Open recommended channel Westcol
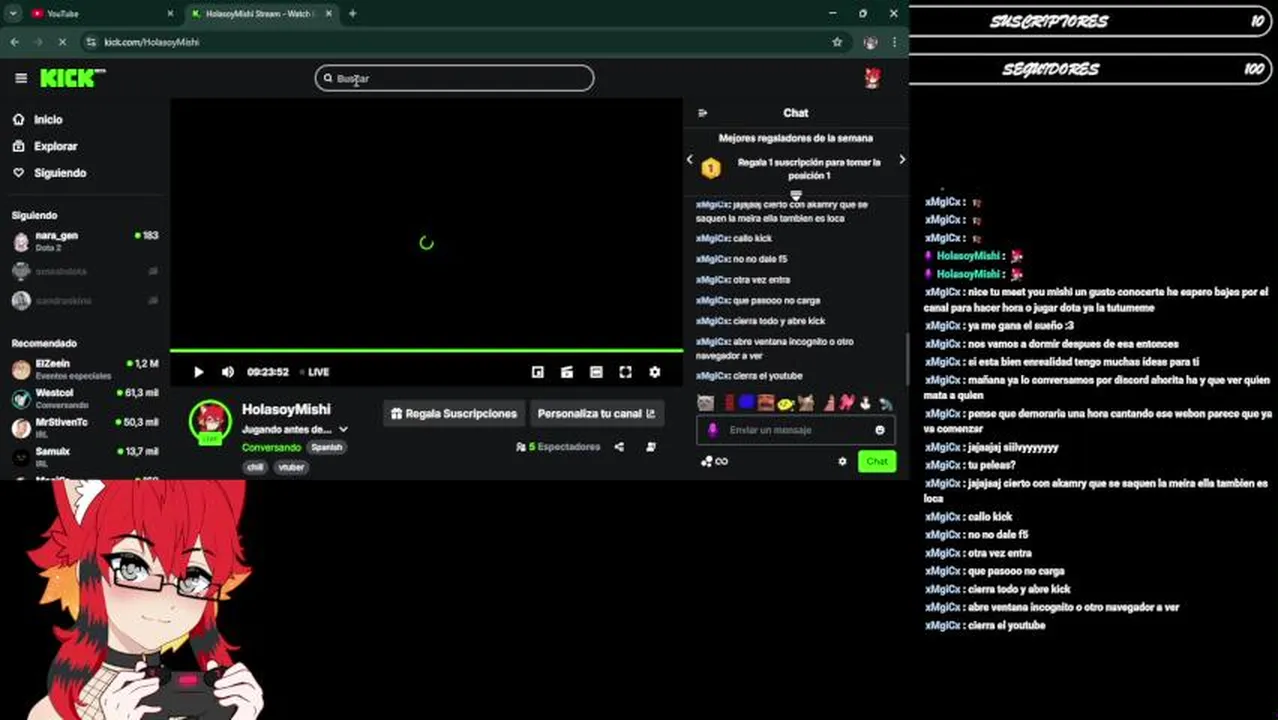1278x720 pixels. point(85,398)
